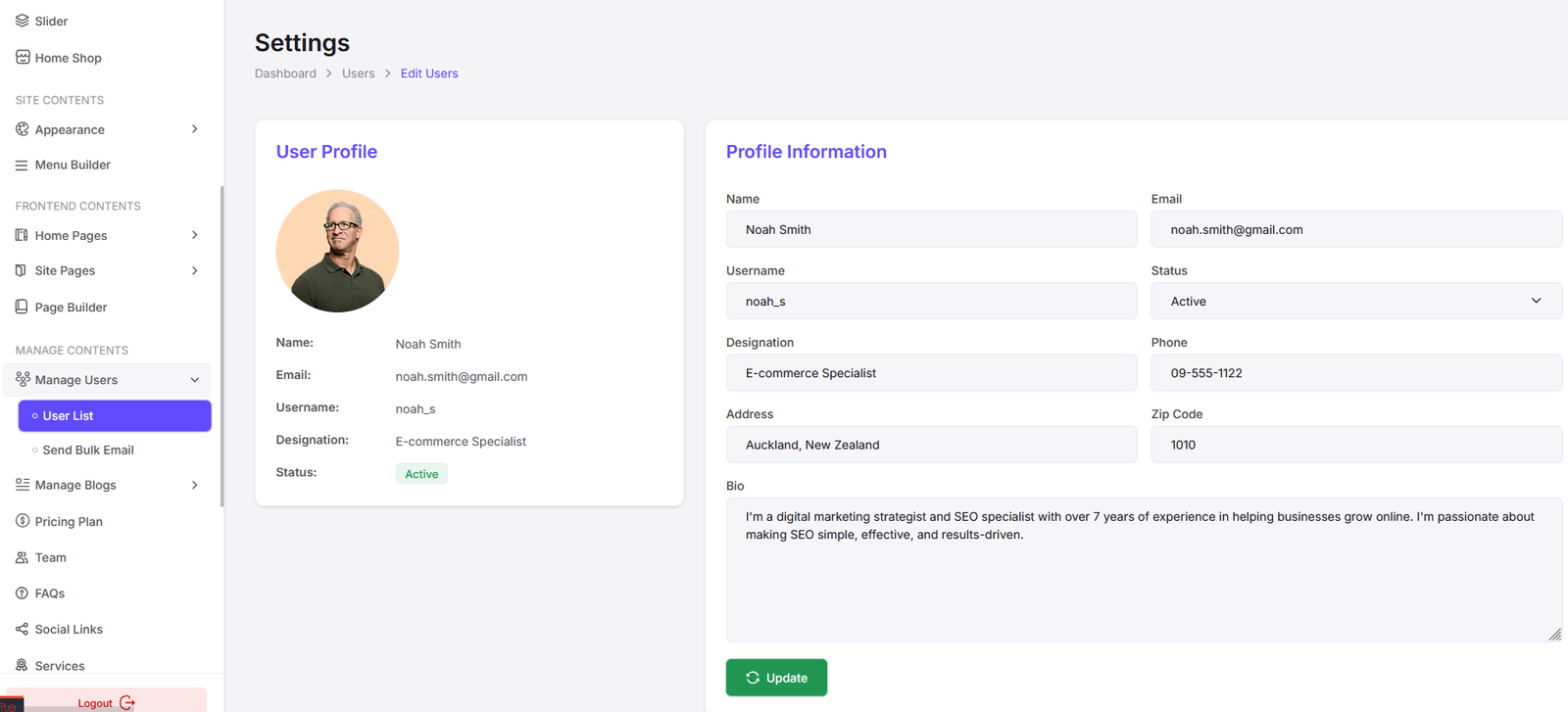Expand the Home Pages submenu chevron
The image size is (1568, 712).
pos(195,235)
